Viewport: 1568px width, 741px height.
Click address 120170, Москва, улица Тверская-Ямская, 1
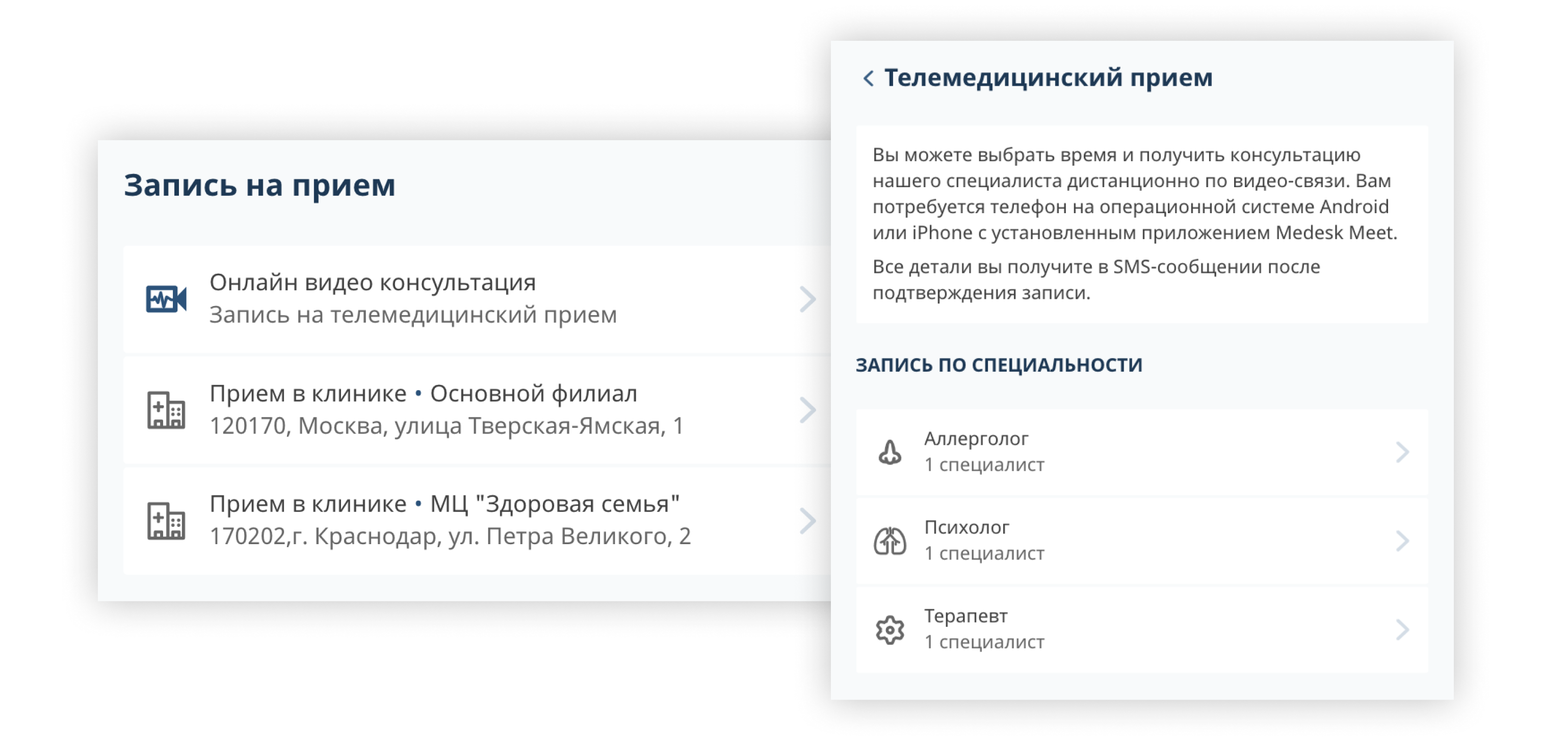tap(447, 426)
